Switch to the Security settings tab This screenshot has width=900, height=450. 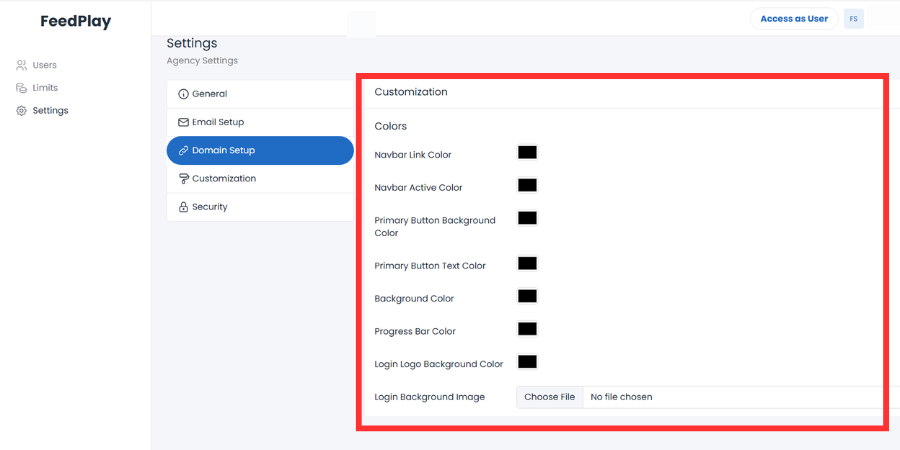(260, 207)
